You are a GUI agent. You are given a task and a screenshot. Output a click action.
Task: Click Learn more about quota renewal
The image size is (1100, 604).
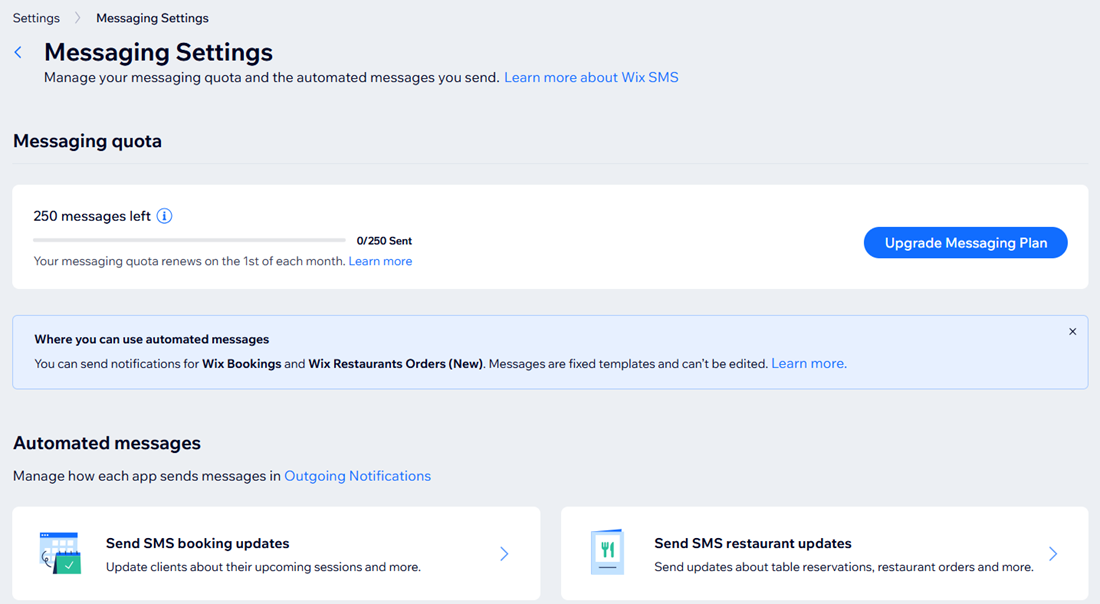tap(380, 260)
